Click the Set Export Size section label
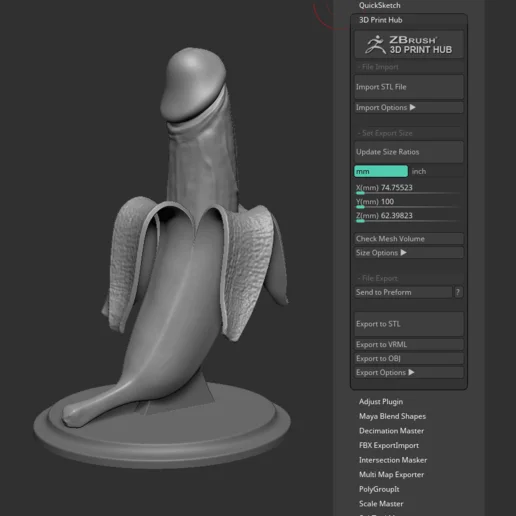 (x=385, y=133)
